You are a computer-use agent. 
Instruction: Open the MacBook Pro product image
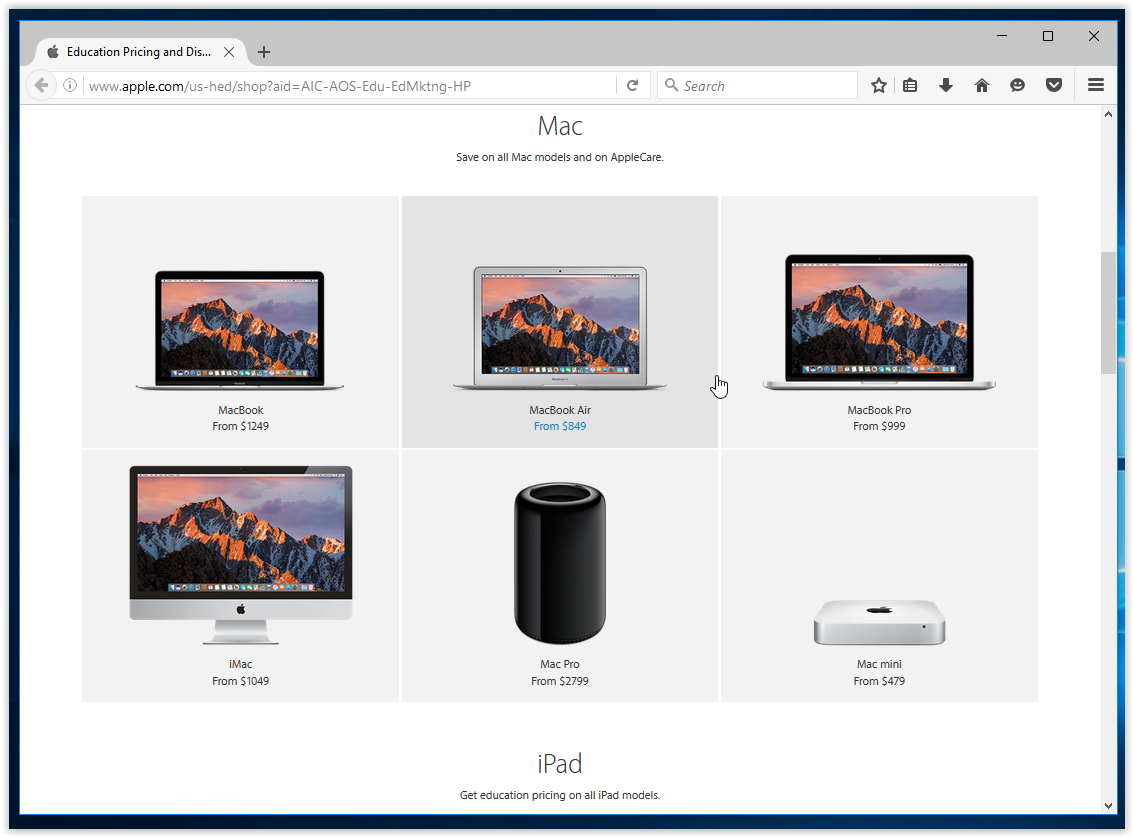click(x=879, y=322)
